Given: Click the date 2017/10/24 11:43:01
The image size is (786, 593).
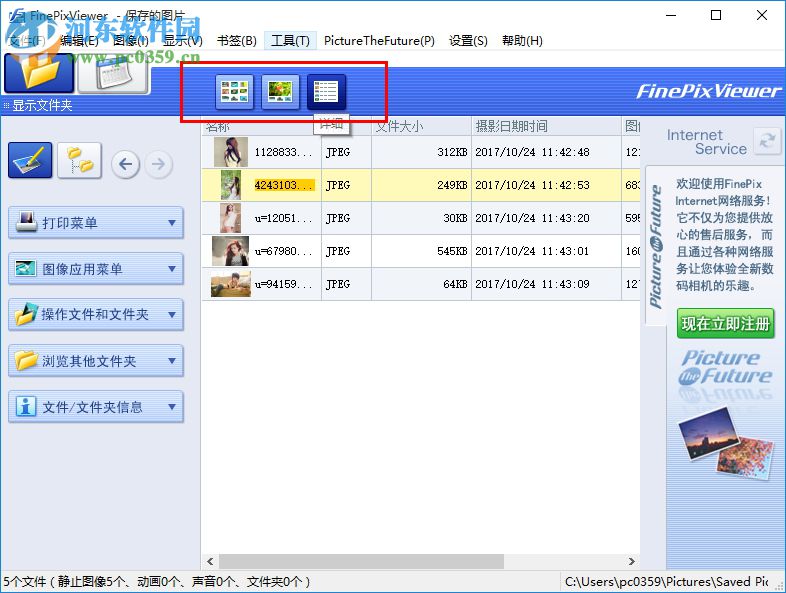Looking at the screenshot, I should click(x=532, y=251).
